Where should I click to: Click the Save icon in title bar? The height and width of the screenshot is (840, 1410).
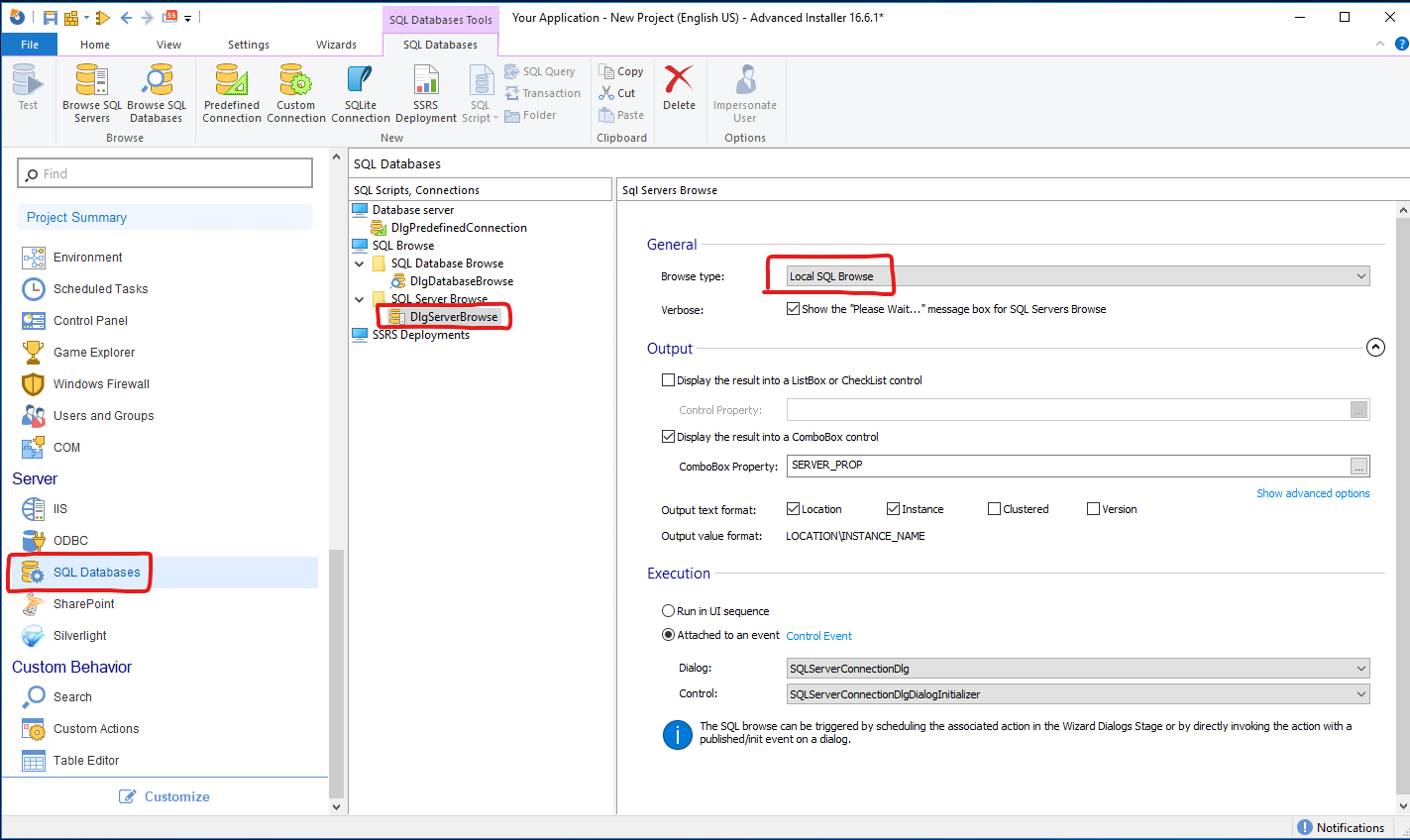[x=50, y=17]
